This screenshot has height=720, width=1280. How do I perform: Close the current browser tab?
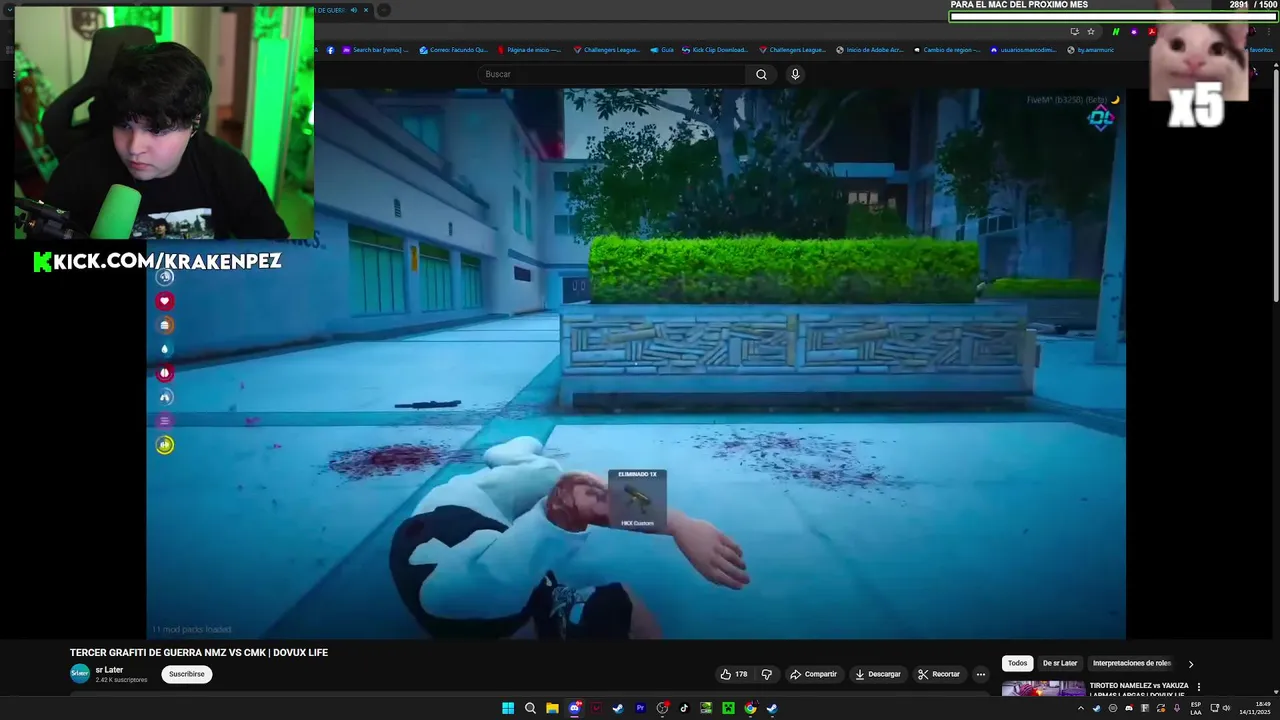pyautogui.click(x=366, y=10)
